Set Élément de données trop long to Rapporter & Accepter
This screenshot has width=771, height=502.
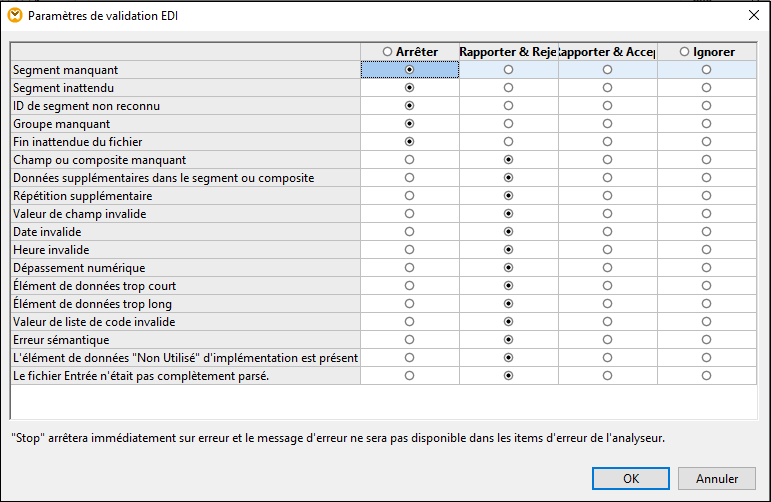608,304
